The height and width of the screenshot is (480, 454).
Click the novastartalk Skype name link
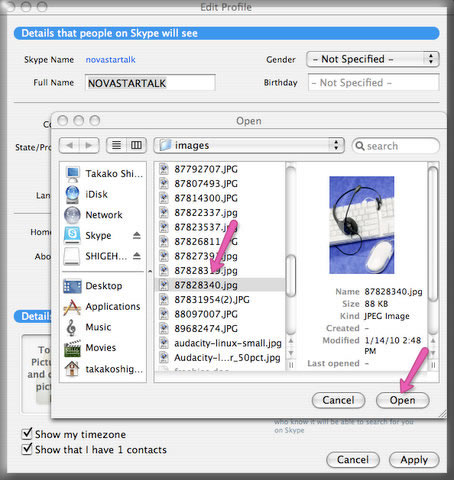(111, 60)
